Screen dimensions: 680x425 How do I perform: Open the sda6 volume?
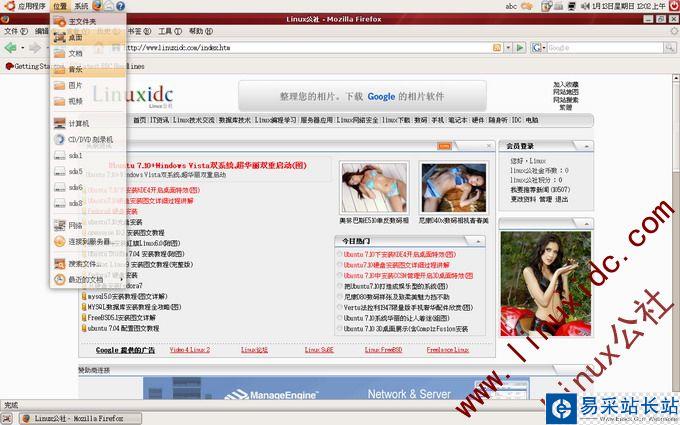click(x=88, y=187)
